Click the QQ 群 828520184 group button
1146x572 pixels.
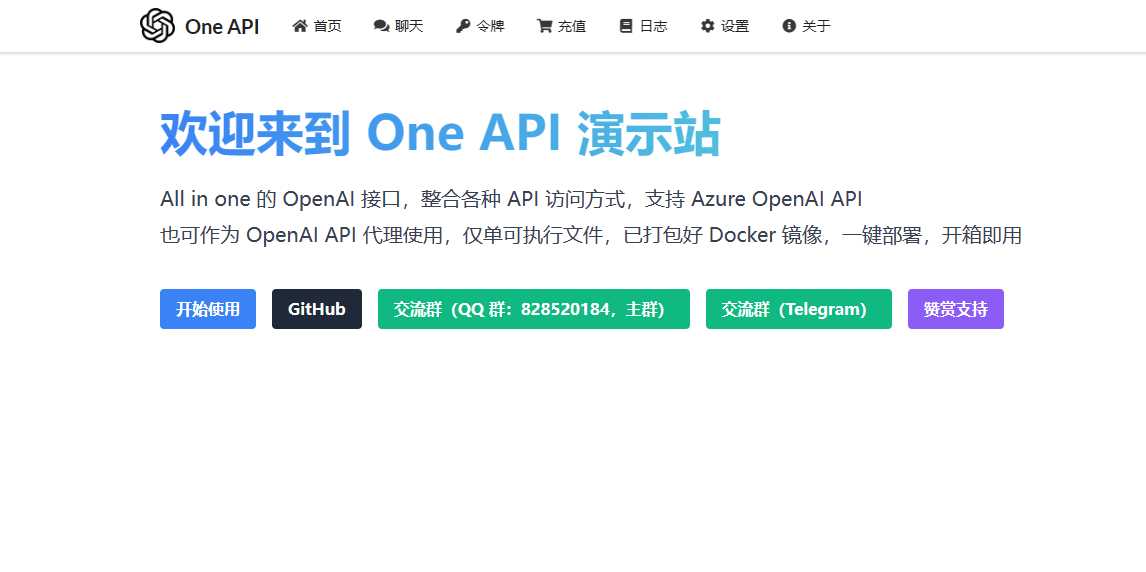click(x=534, y=309)
